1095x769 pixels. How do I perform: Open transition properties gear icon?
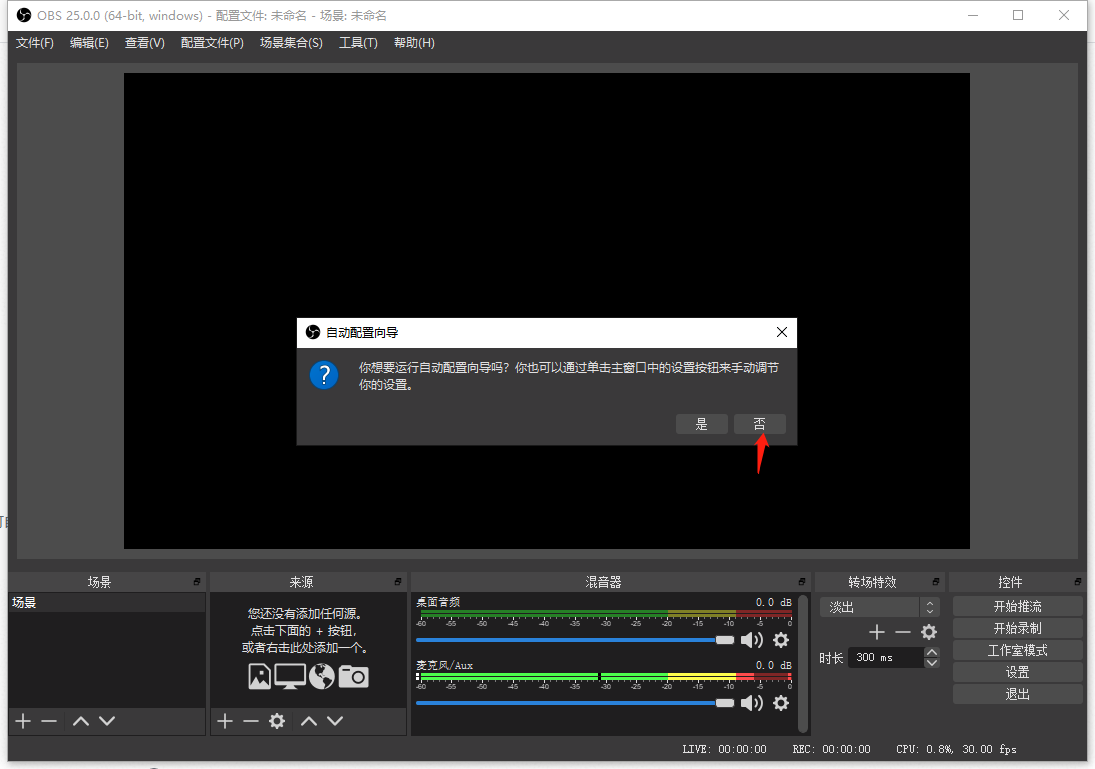(929, 632)
